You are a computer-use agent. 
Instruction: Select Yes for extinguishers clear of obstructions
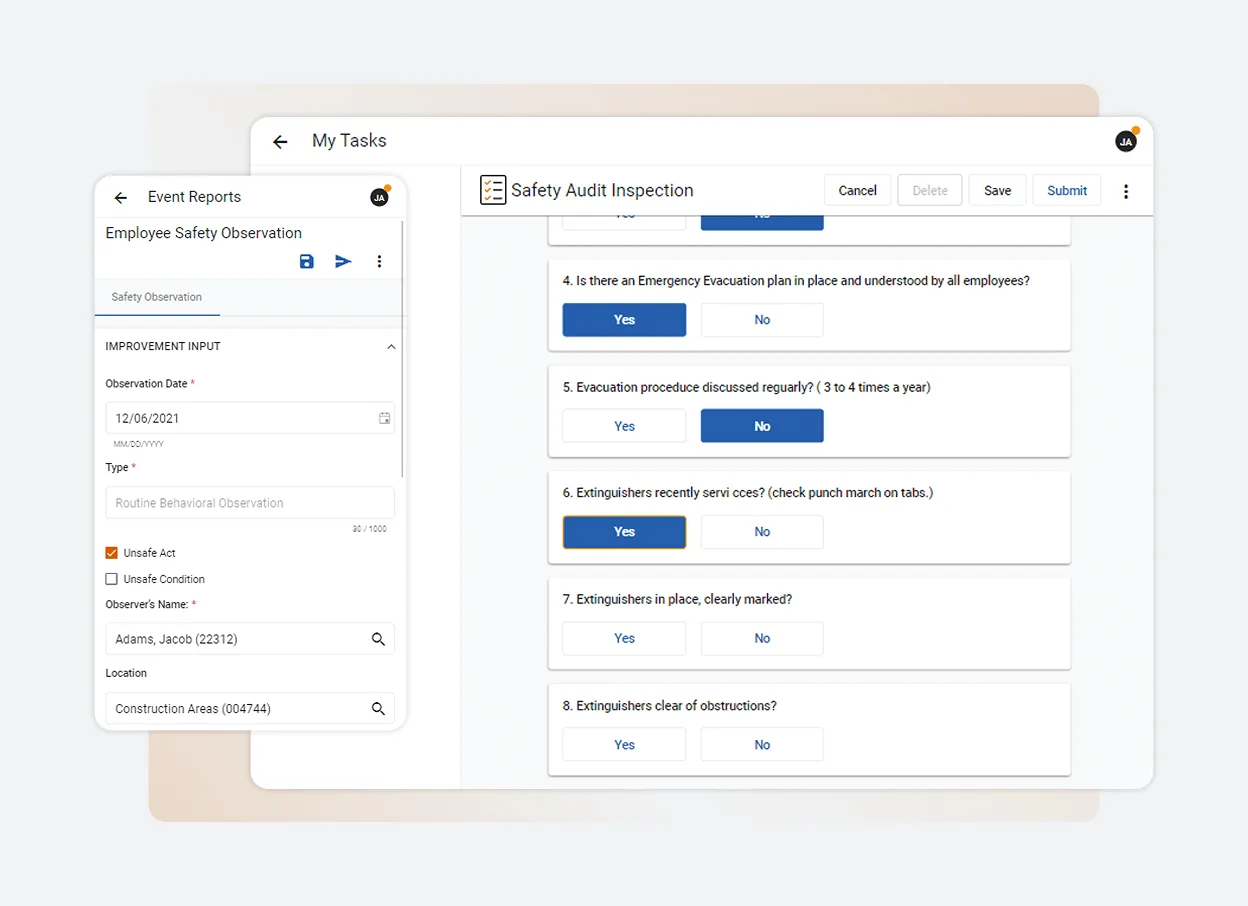[x=623, y=744]
